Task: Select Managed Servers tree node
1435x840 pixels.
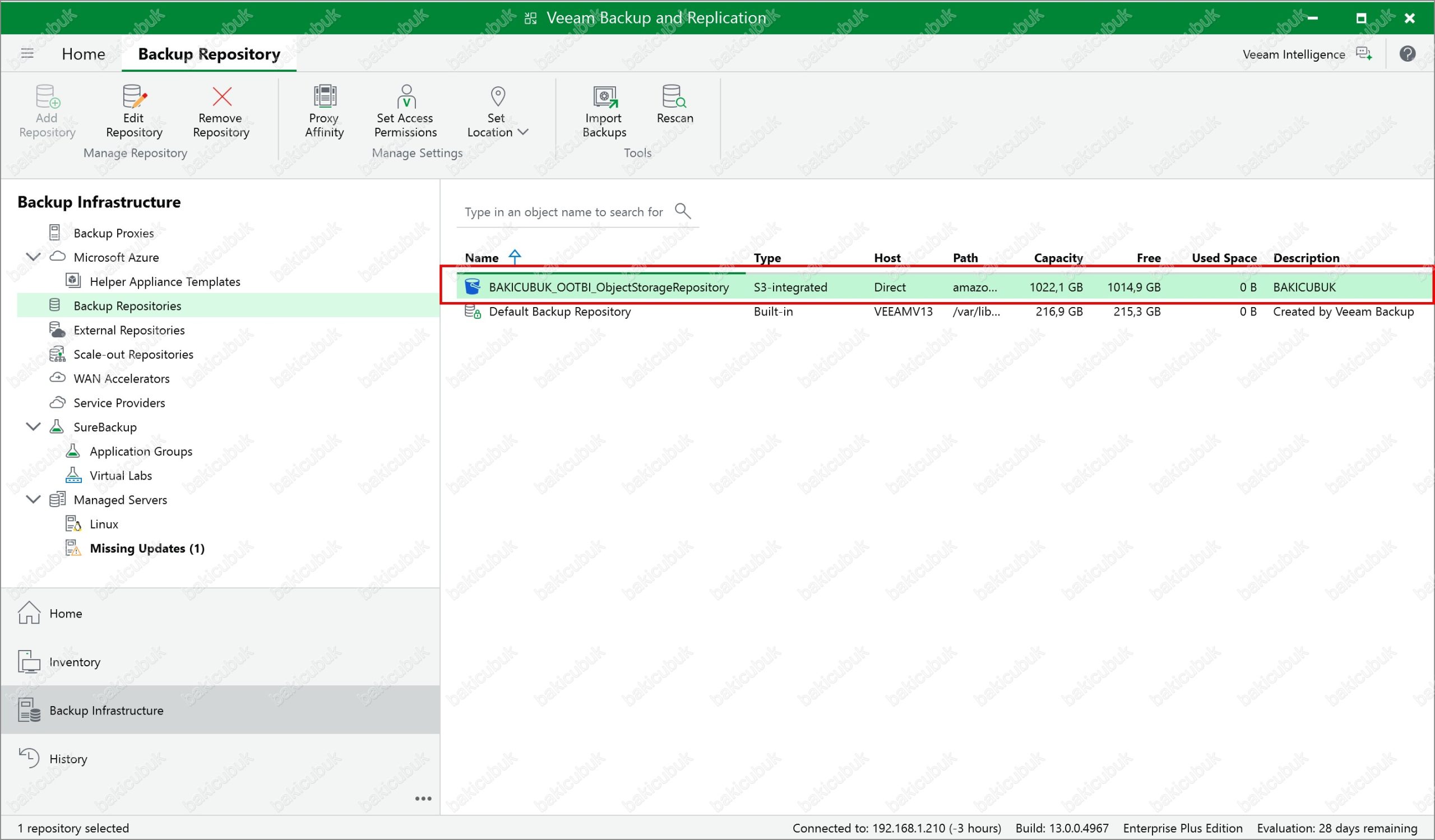Action: tap(120, 500)
